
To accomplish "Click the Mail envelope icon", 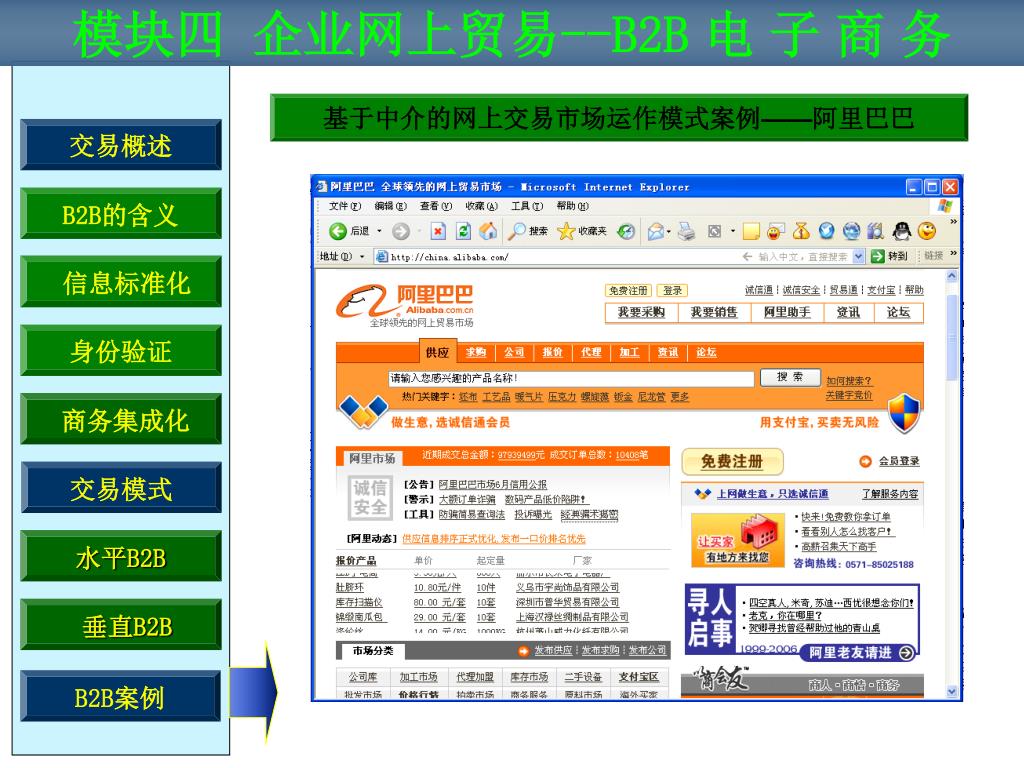I will pos(656,231).
